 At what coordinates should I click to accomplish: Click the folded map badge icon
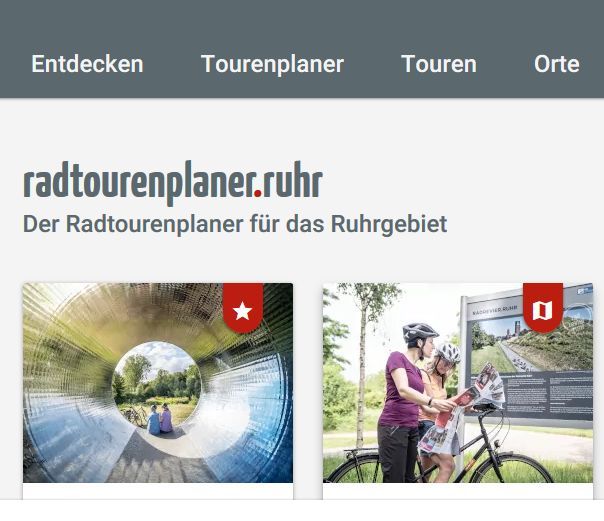[542, 310]
